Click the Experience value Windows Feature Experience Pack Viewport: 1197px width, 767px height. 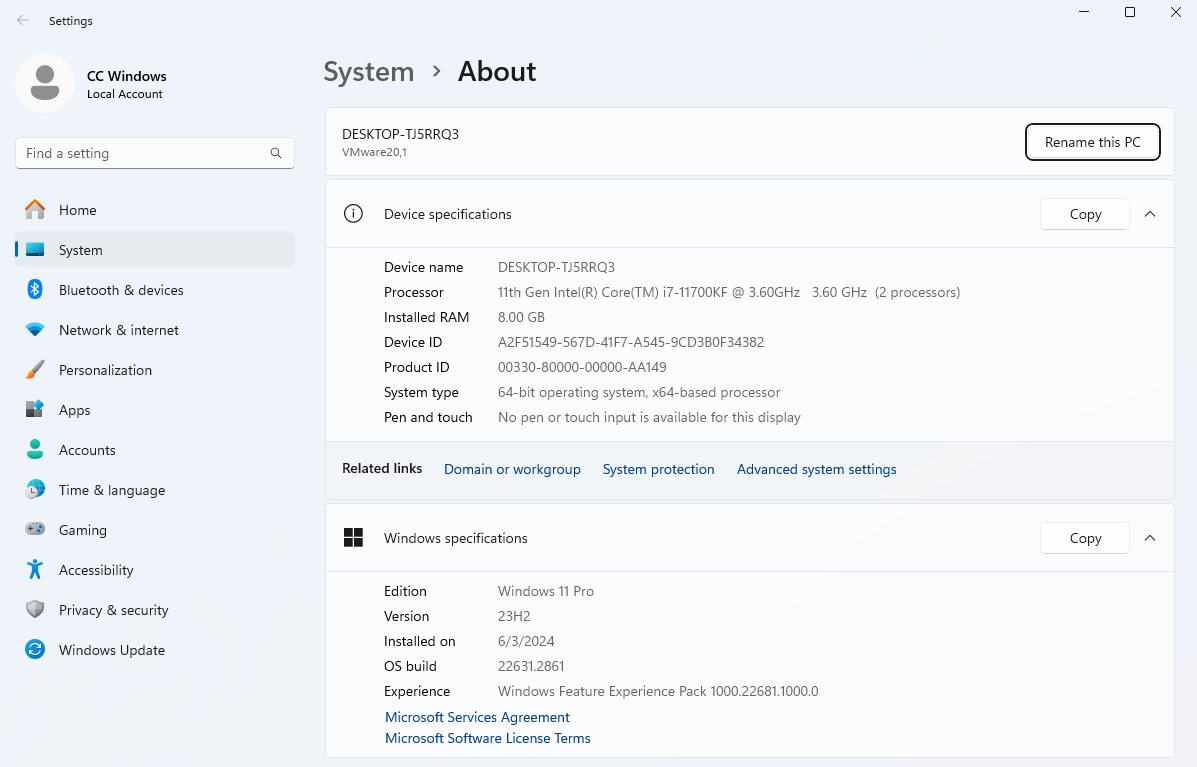tap(658, 691)
